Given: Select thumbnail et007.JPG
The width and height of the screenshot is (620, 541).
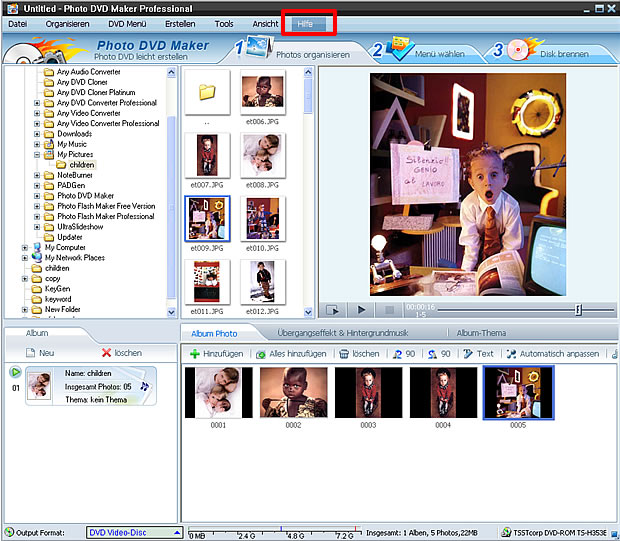Looking at the screenshot, I should tap(207, 156).
